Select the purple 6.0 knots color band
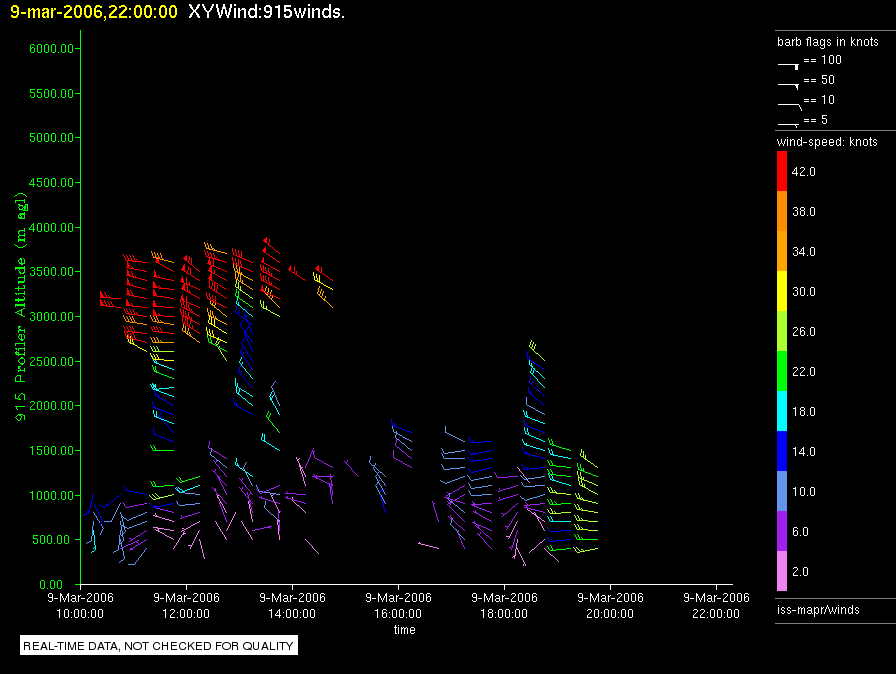 (783, 532)
